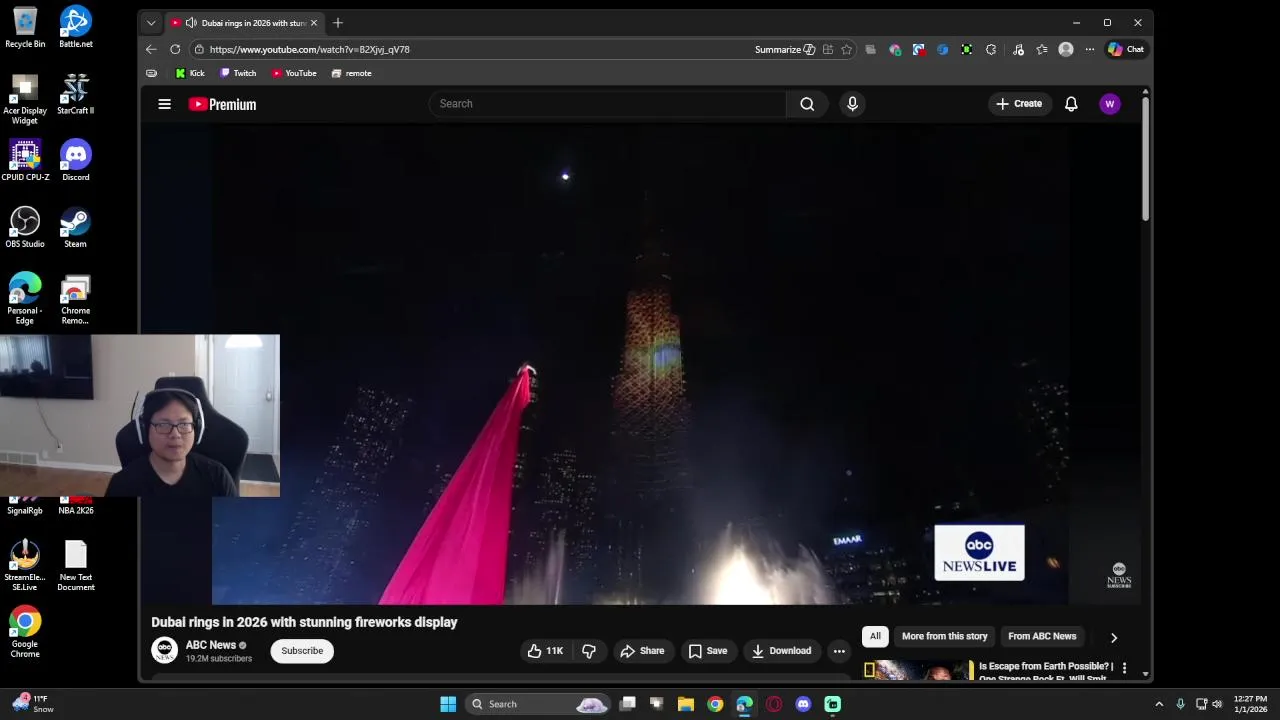Screen dimensions: 1280x720
Task: Click the Summarize button in address bar
Action: click(x=785, y=49)
